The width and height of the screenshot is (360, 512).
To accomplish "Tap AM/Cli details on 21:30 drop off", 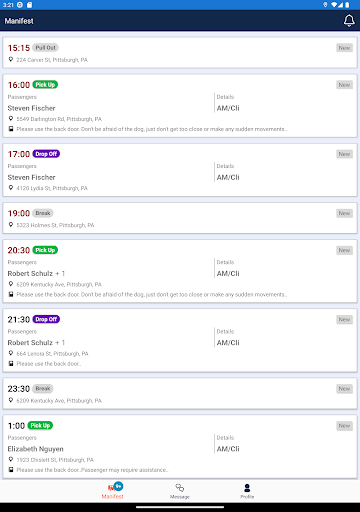I will pyautogui.click(x=228, y=343).
